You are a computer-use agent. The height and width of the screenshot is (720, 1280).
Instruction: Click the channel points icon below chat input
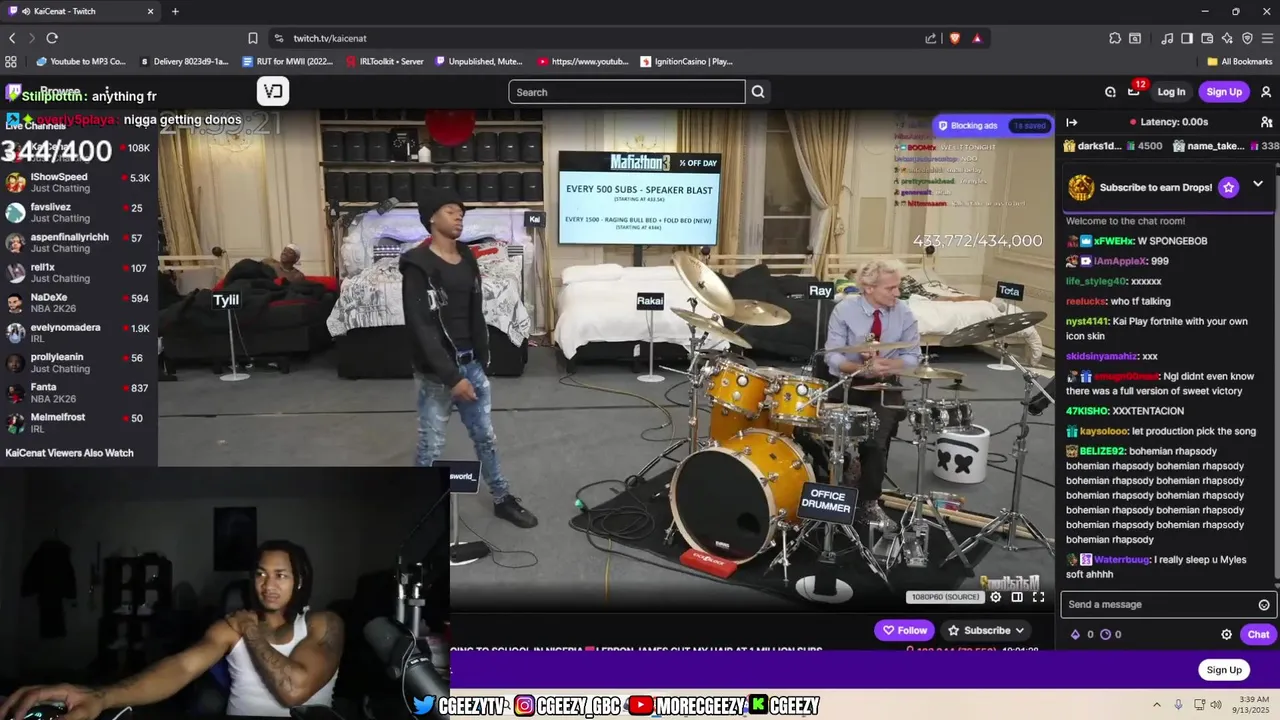pyautogui.click(x=1106, y=634)
